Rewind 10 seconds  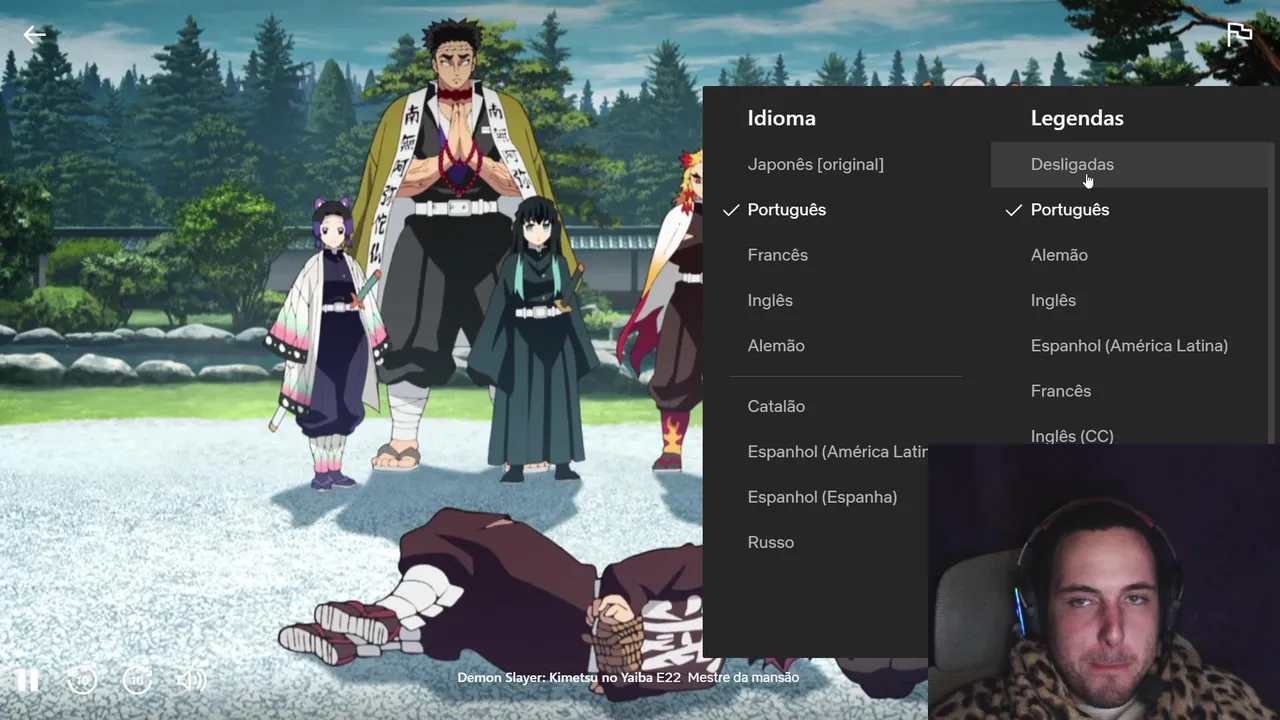pyautogui.click(x=82, y=680)
